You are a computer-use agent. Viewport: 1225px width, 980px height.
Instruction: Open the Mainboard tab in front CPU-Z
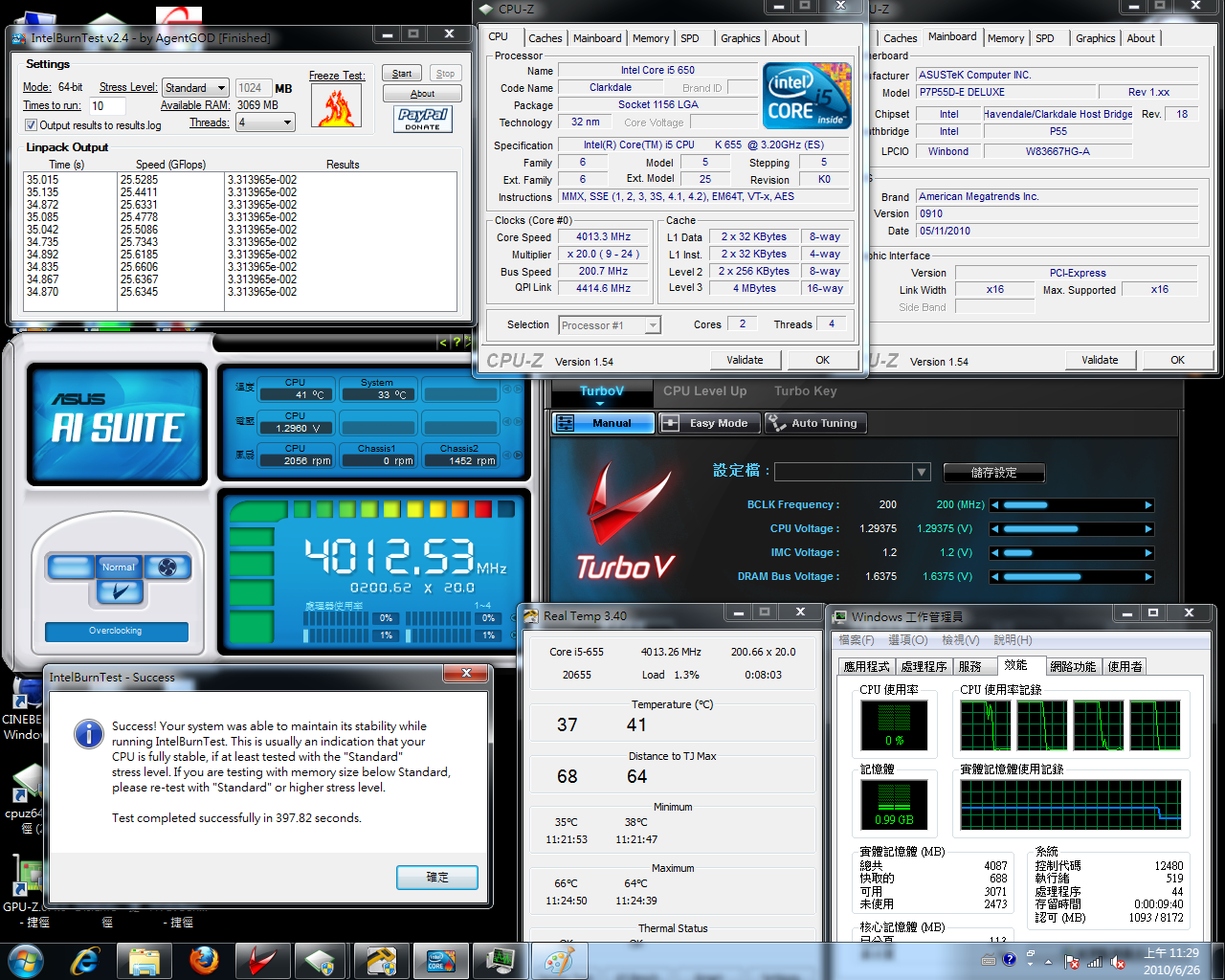tap(597, 38)
